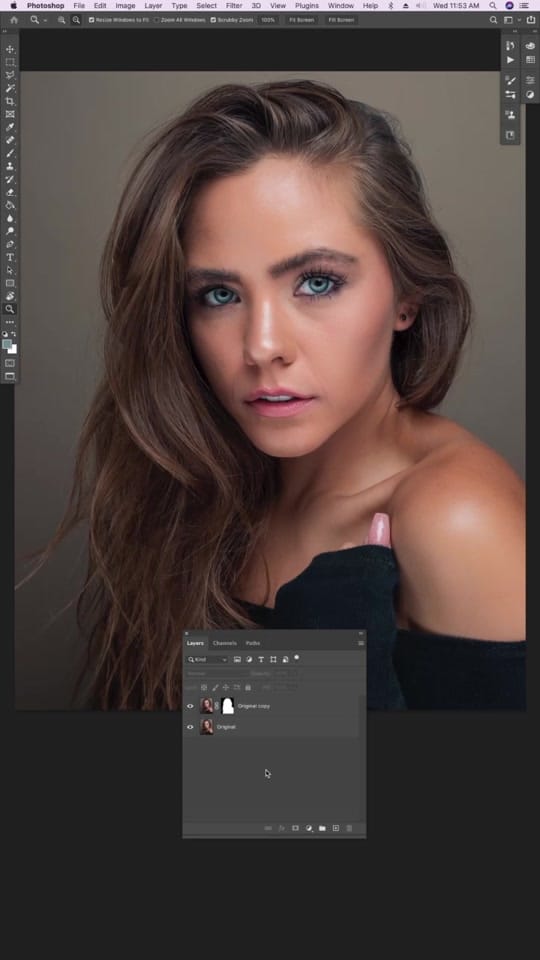Viewport: 540px width, 960px height.
Task: Select the Type tool in toolbar
Action: point(10,257)
